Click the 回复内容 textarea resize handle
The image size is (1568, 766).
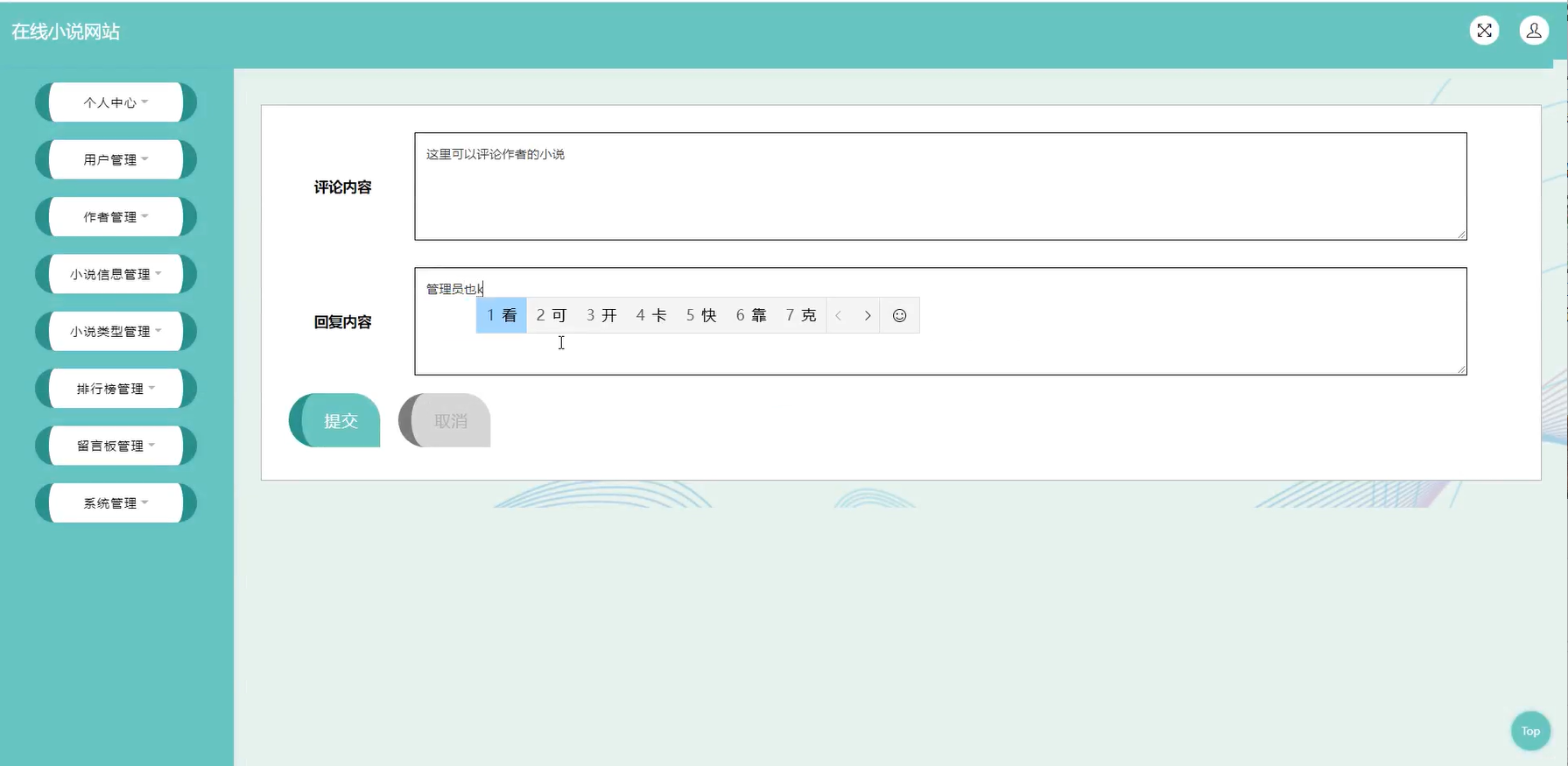click(1461, 369)
